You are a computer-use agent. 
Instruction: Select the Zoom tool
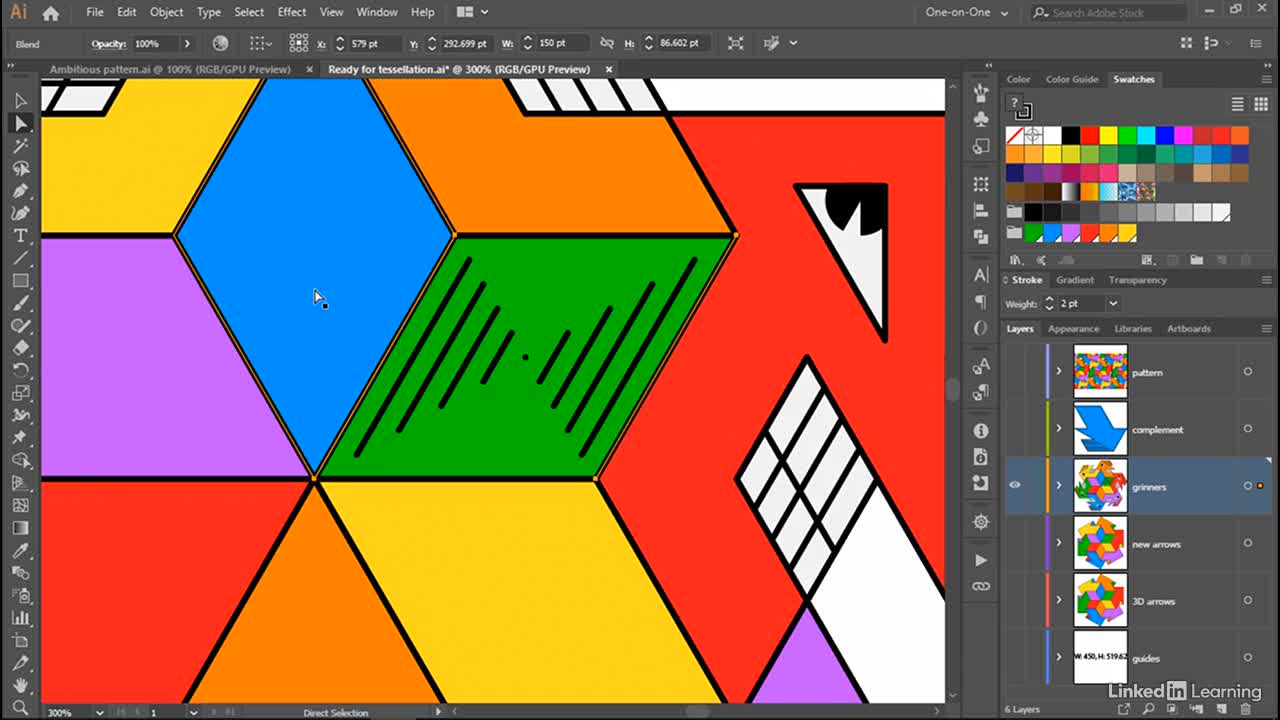(x=20, y=708)
